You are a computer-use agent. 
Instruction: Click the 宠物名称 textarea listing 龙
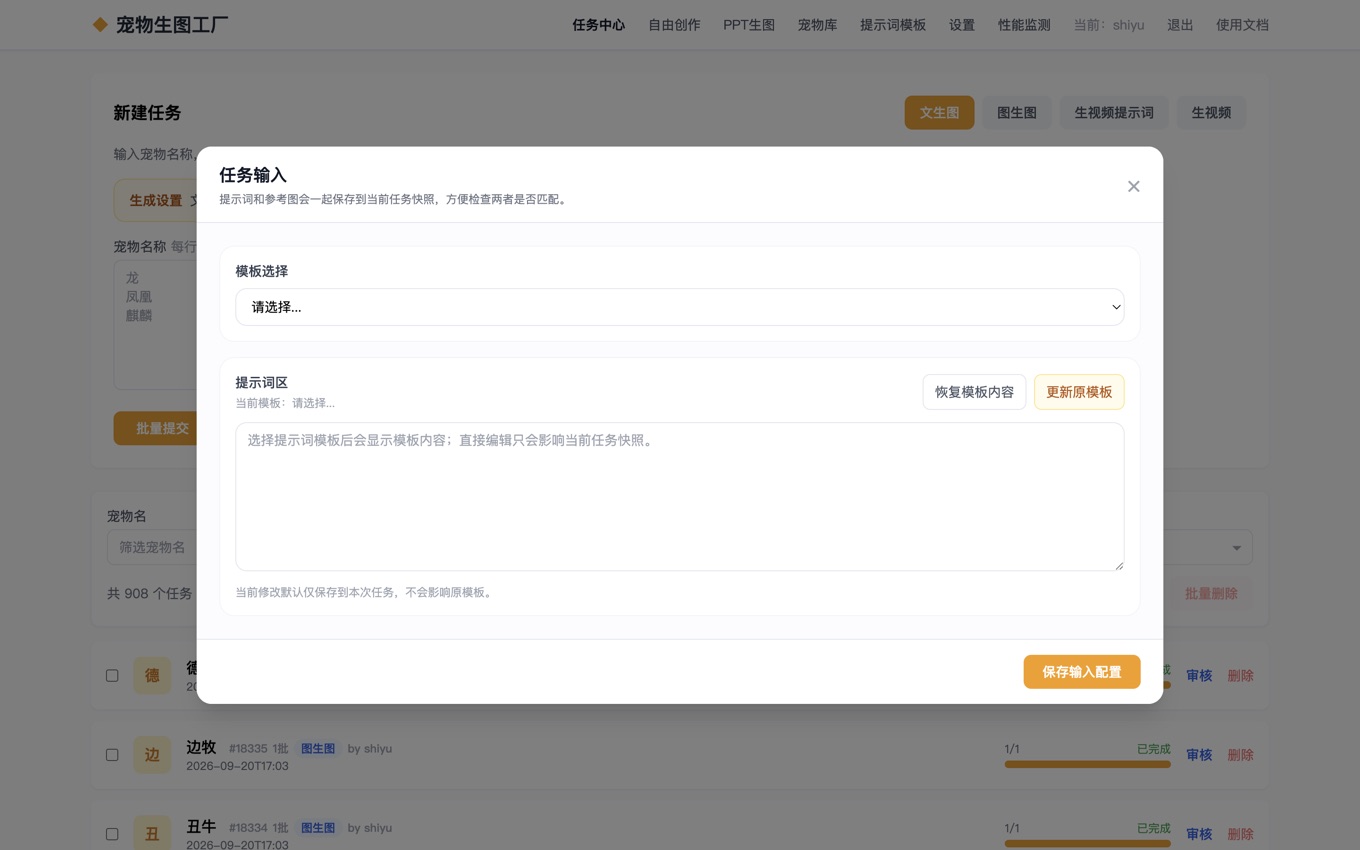point(155,325)
